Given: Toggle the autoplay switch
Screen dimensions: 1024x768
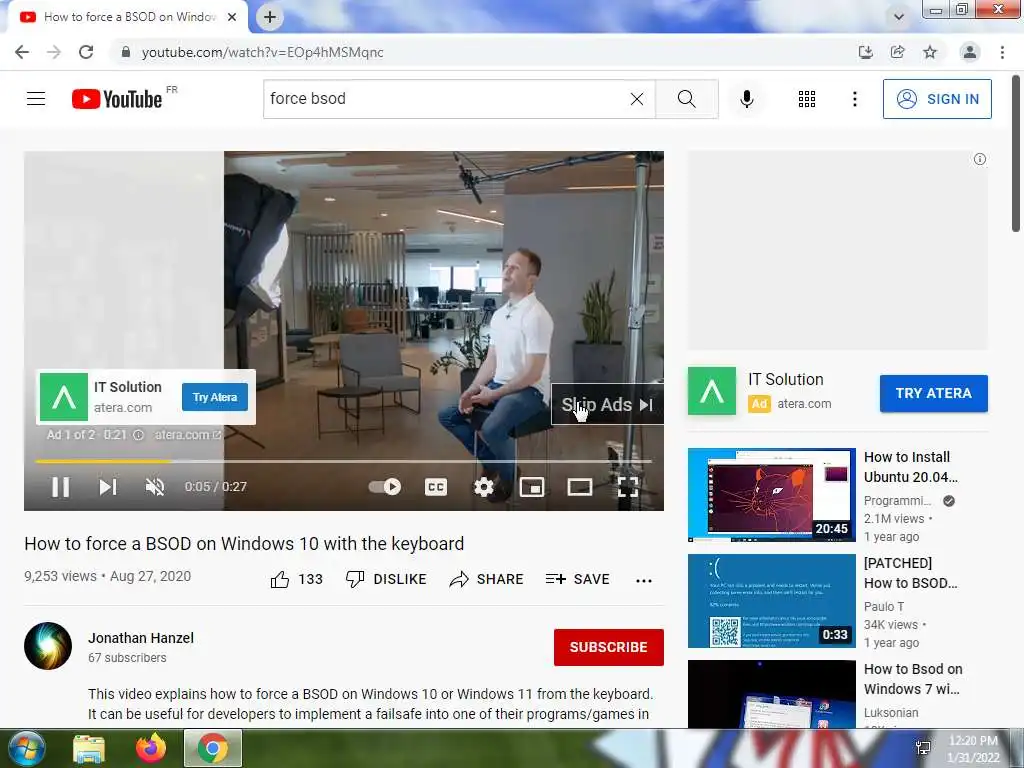Looking at the screenshot, I should click(385, 487).
